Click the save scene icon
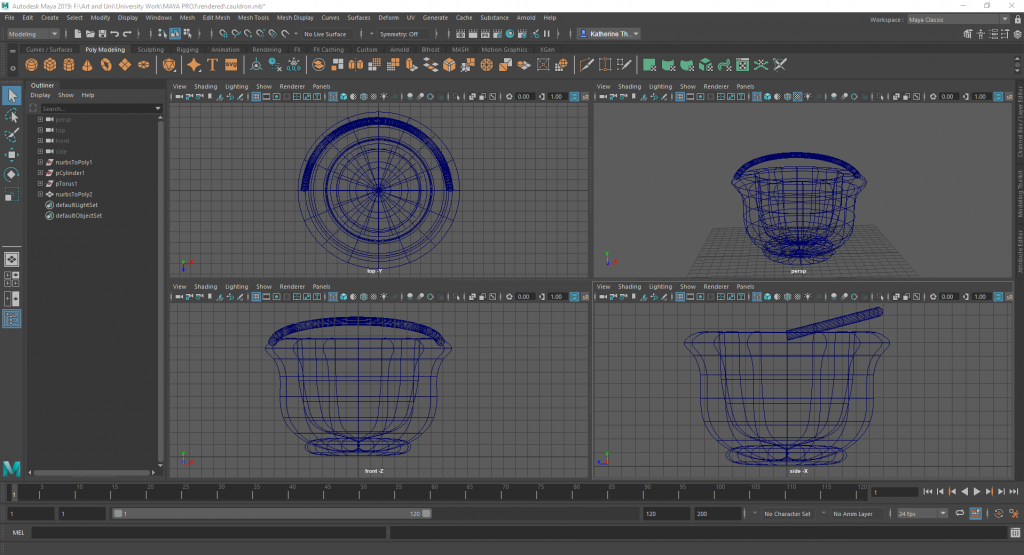 [x=101, y=34]
